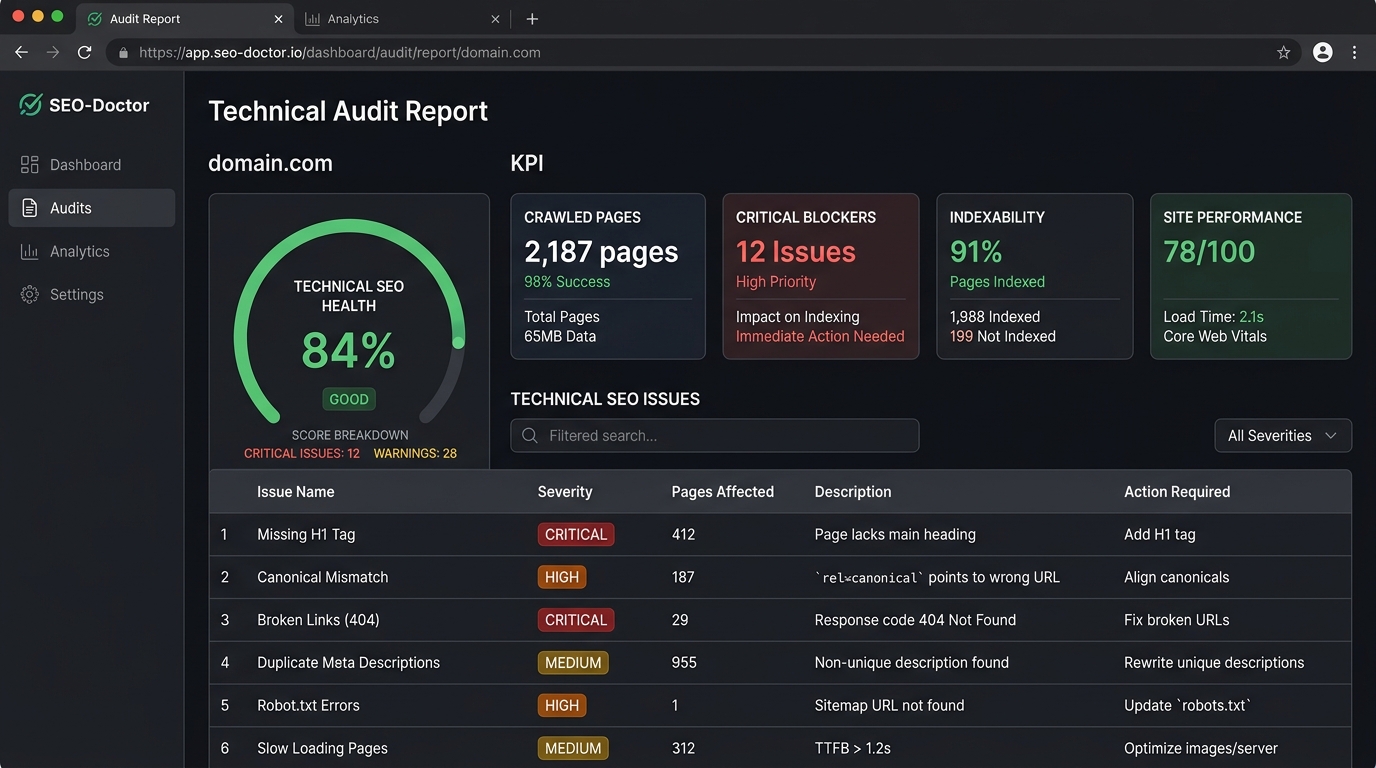Click WARNINGS: 28 in score breakdown
1376x768 pixels.
click(x=415, y=454)
